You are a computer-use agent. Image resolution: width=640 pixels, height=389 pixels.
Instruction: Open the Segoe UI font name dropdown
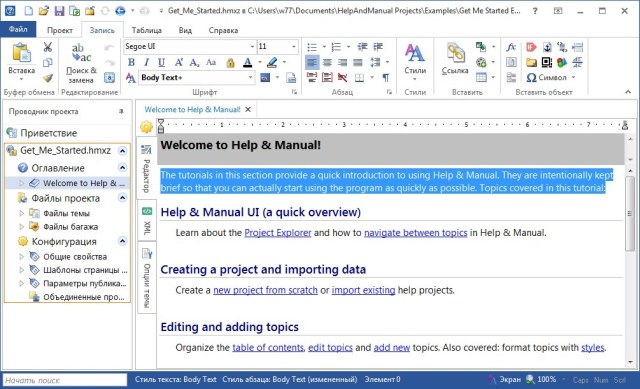pos(252,47)
